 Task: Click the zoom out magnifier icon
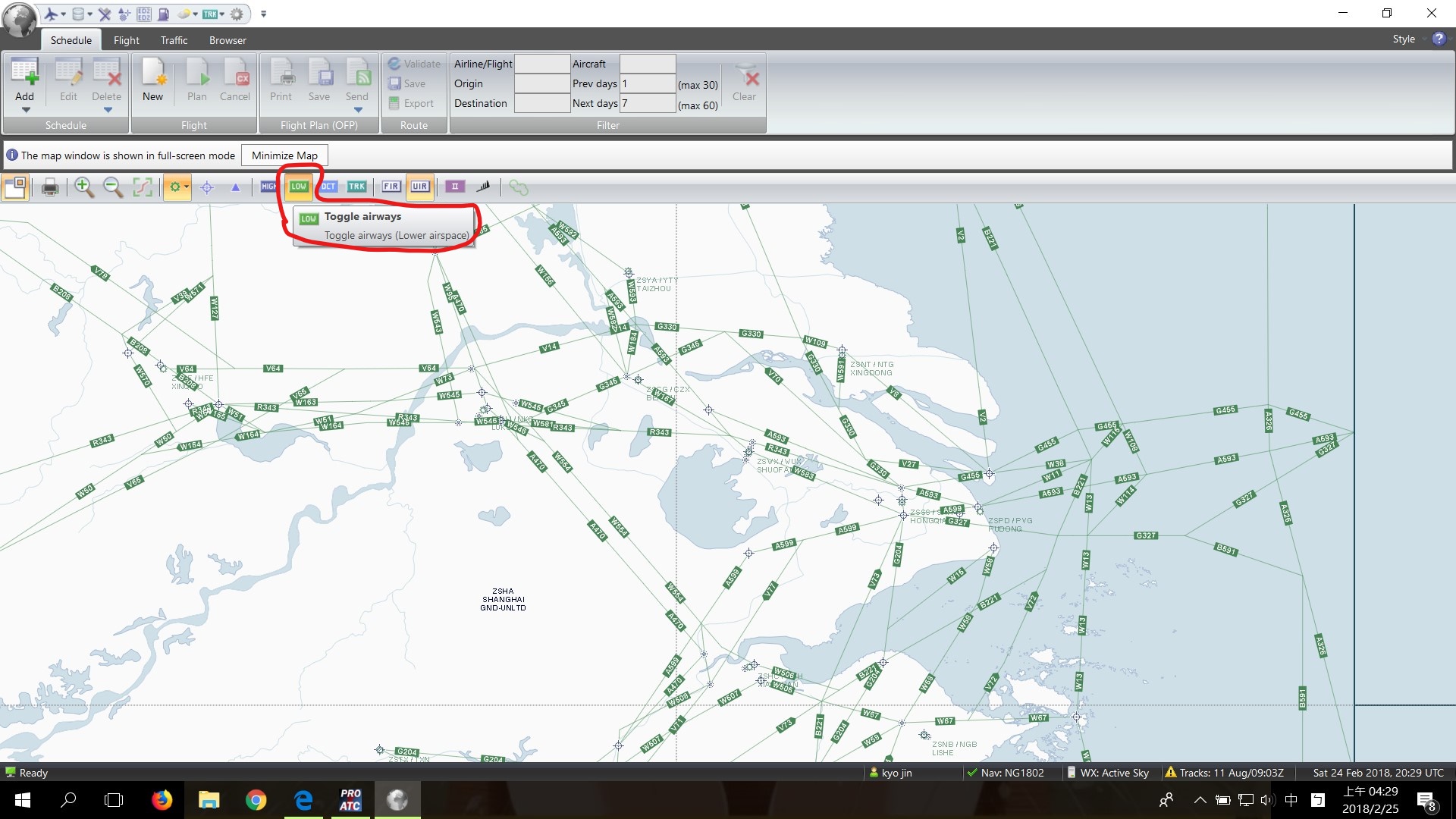click(x=112, y=187)
